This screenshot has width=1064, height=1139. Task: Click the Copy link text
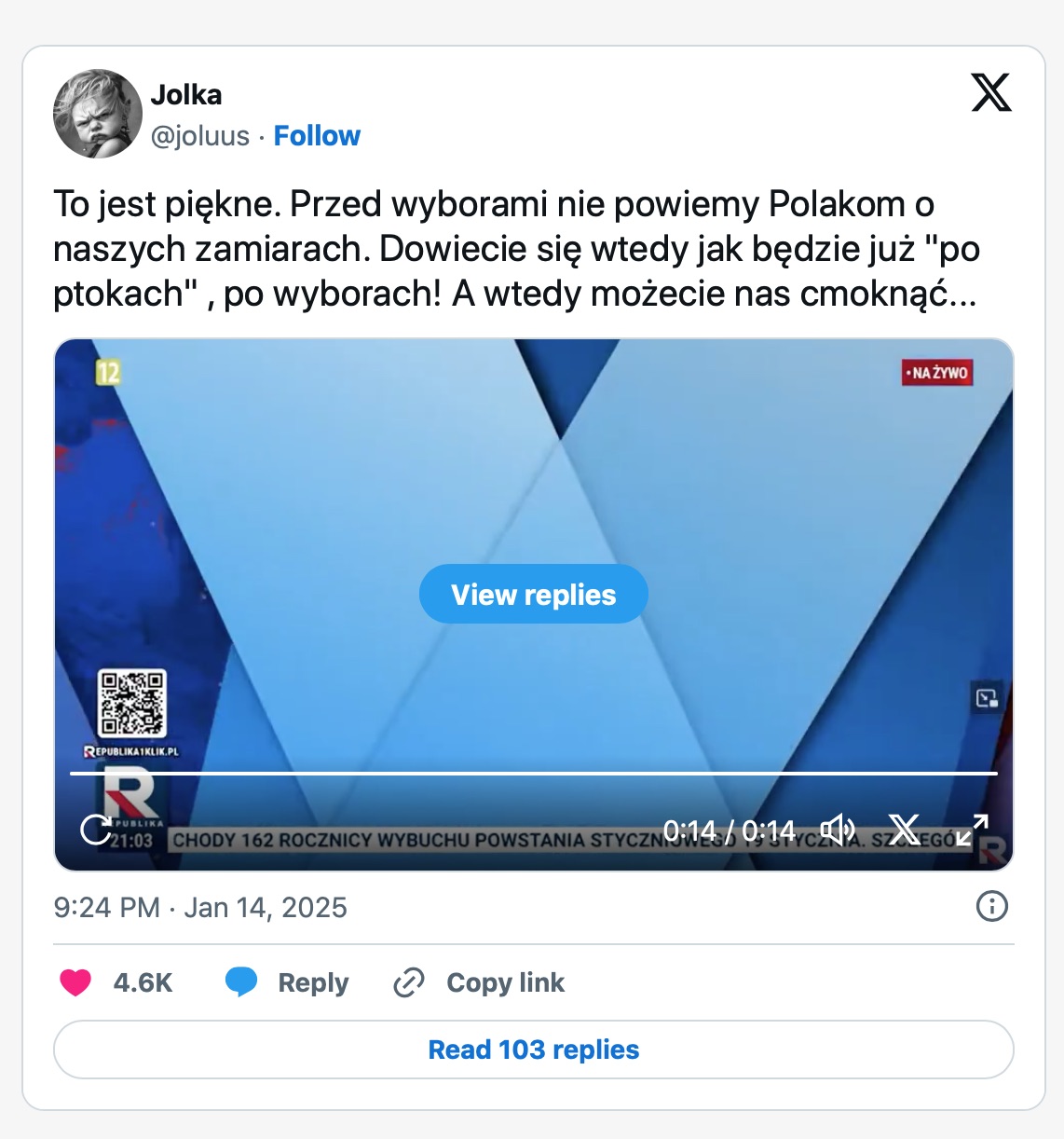[506, 982]
